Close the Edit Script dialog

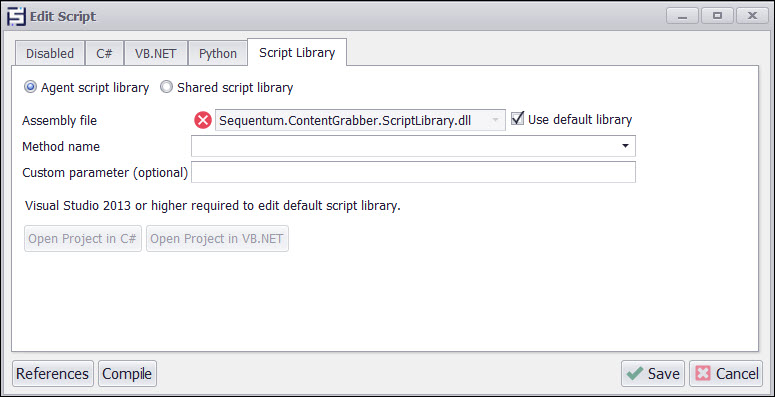(752, 16)
